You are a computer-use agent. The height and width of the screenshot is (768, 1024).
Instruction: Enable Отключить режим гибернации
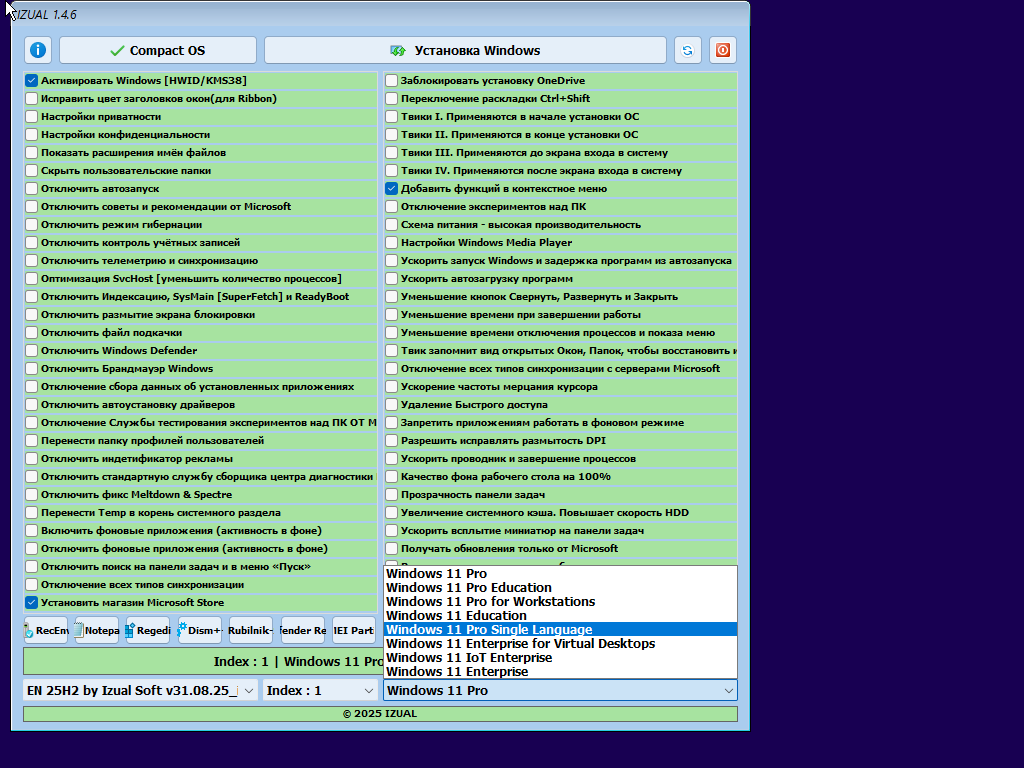[x=31, y=225]
